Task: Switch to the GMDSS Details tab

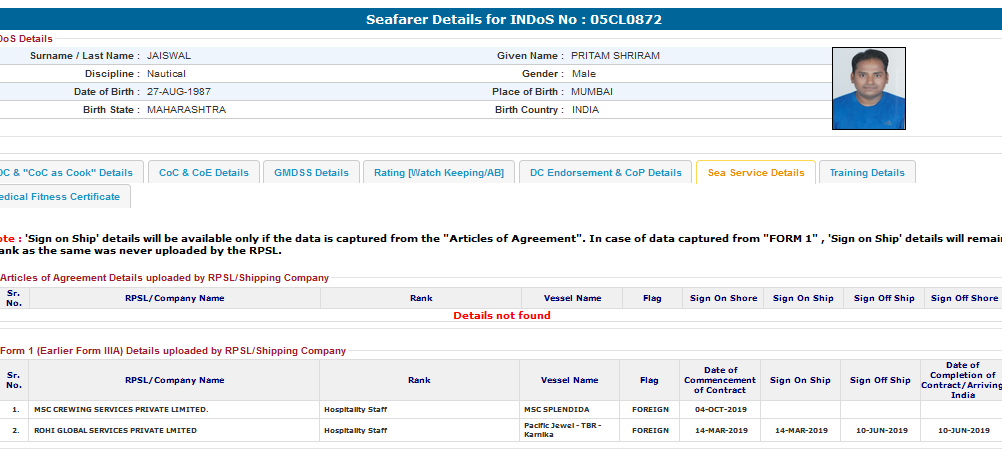Action: pyautogui.click(x=311, y=172)
